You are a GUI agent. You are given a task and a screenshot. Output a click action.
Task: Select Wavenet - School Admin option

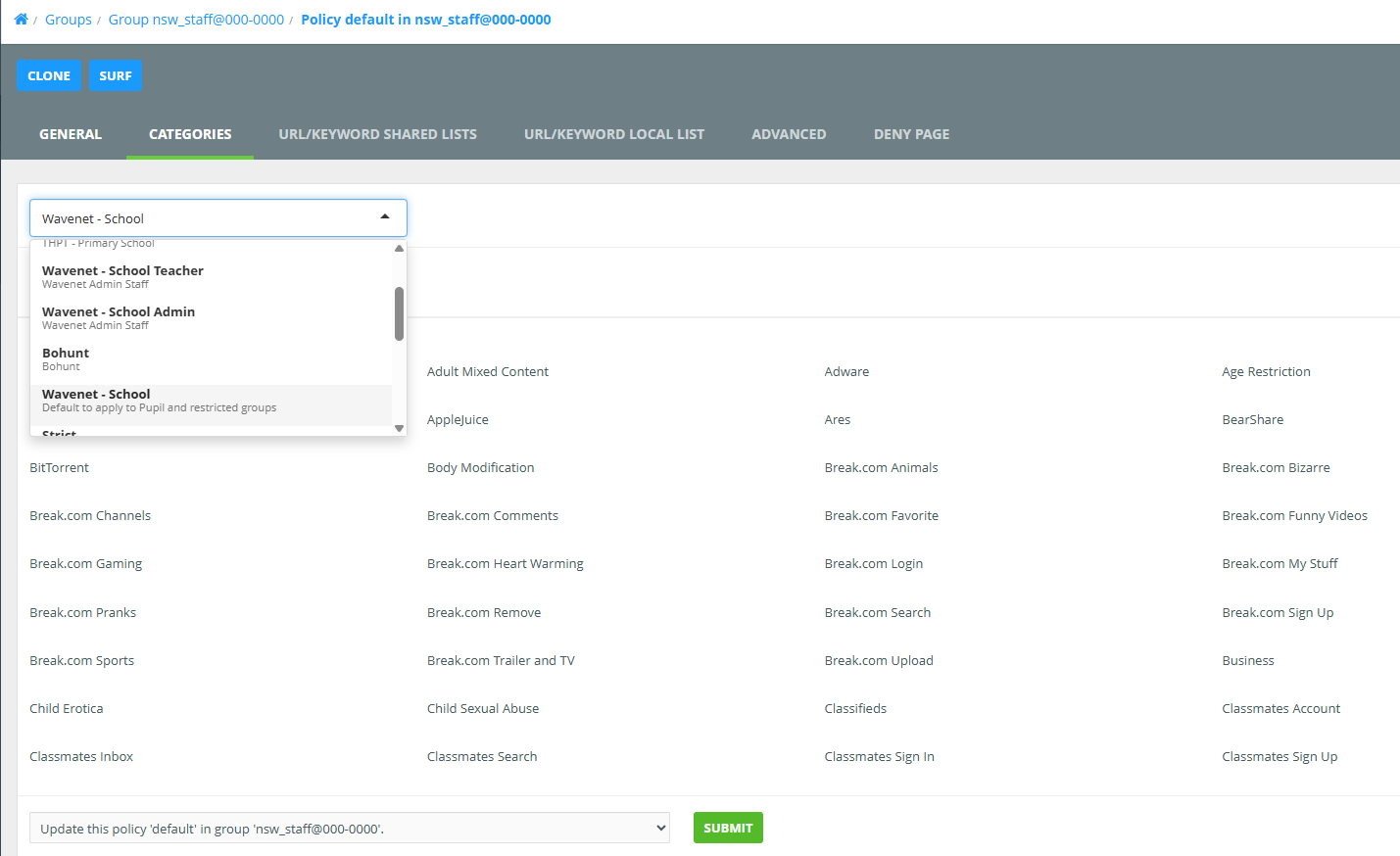(x=119, y=317)
